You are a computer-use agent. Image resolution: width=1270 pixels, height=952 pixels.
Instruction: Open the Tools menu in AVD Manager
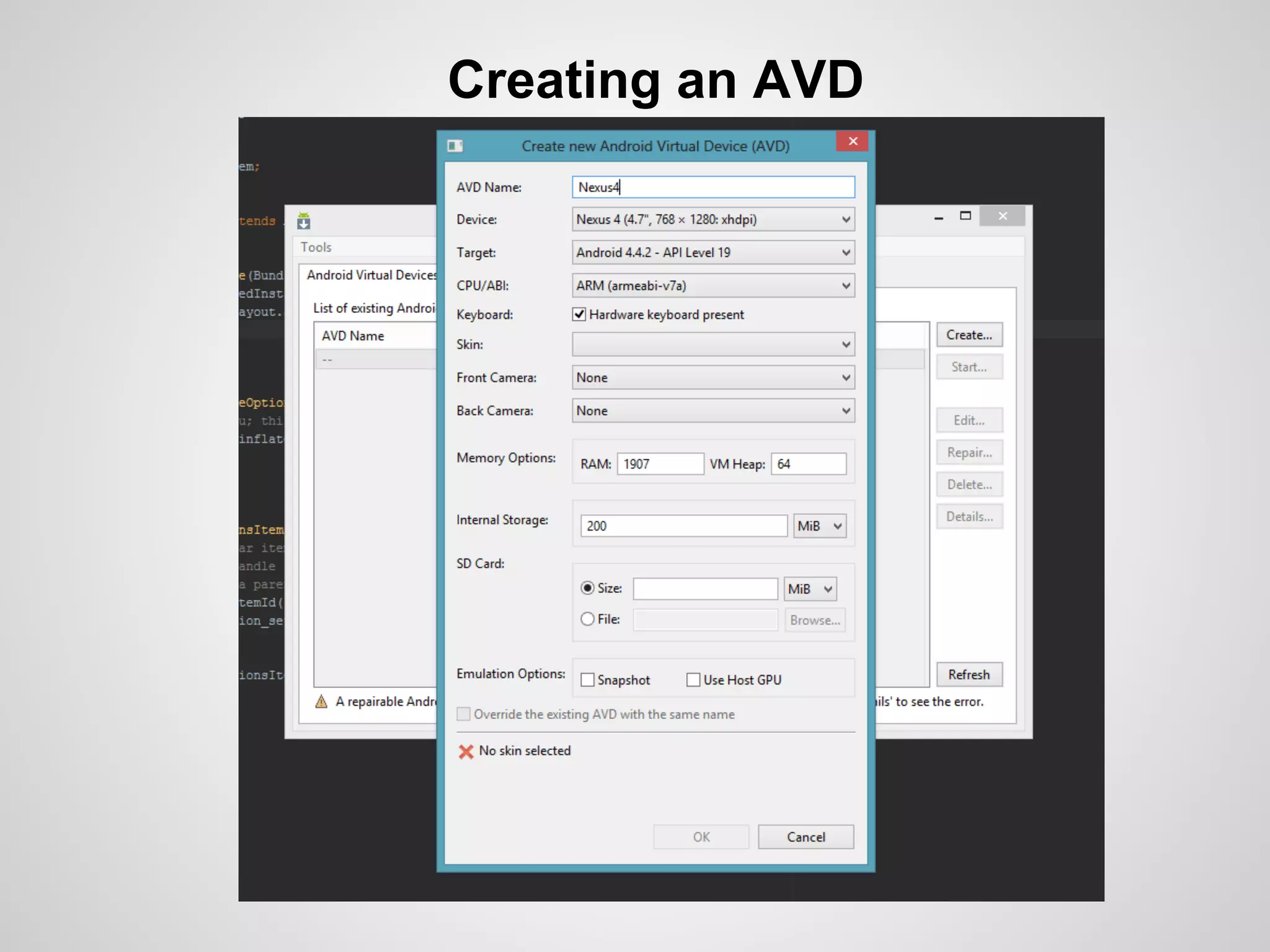[x=316, y=247]
